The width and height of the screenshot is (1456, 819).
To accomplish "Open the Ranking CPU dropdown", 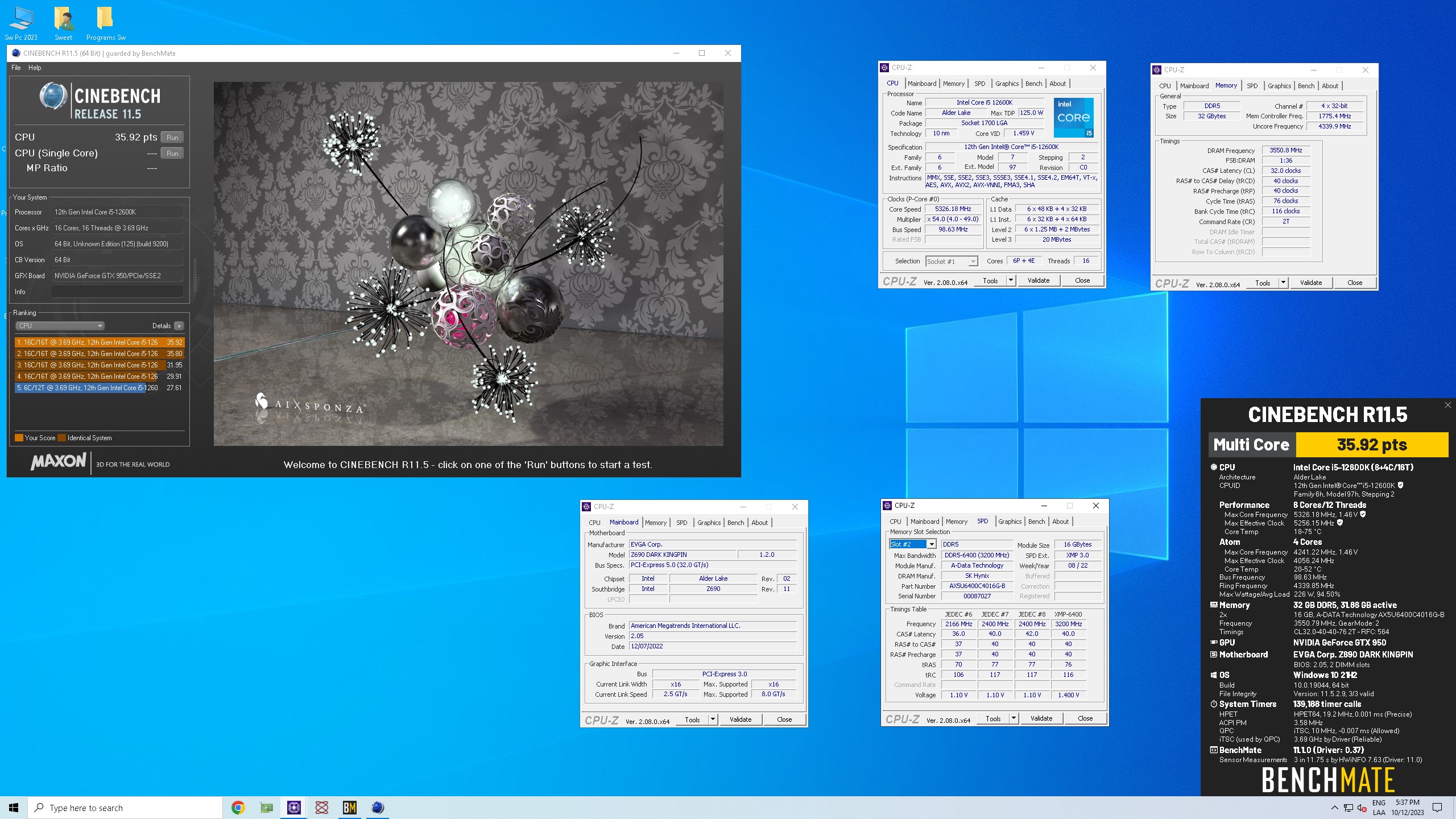I will click(60, 326).
